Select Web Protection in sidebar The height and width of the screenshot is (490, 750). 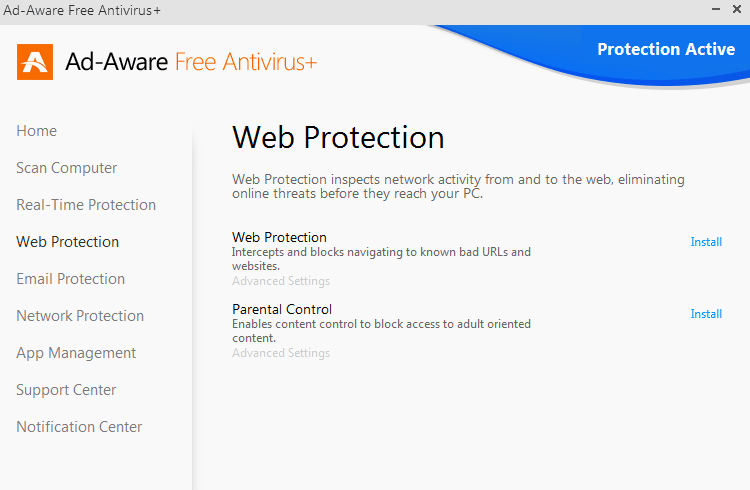click(67, 242)
